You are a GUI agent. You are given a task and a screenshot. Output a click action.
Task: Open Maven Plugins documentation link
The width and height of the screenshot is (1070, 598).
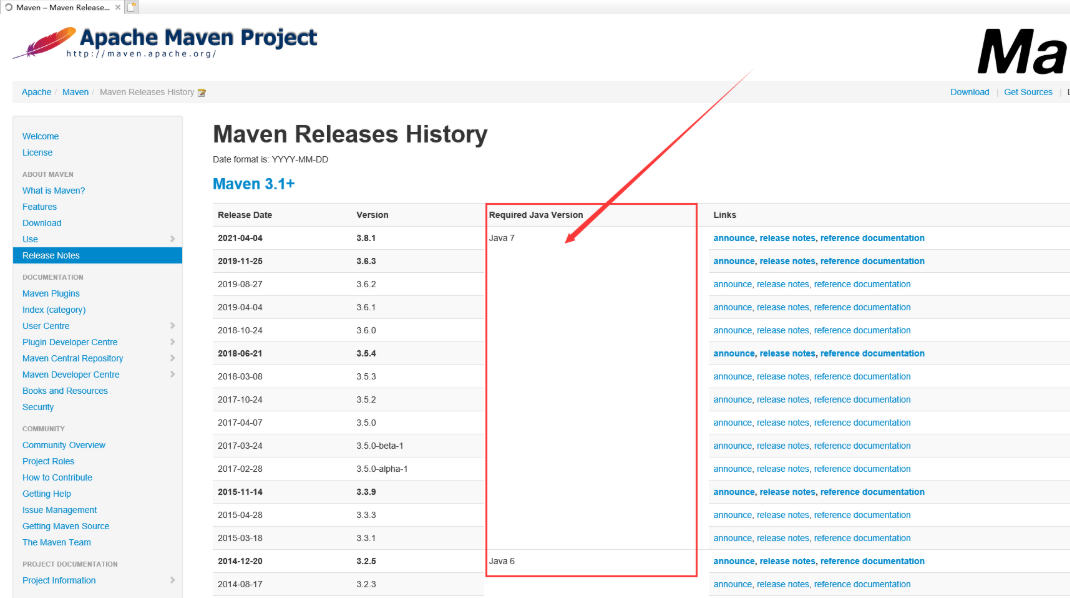[x=50, y=294]
